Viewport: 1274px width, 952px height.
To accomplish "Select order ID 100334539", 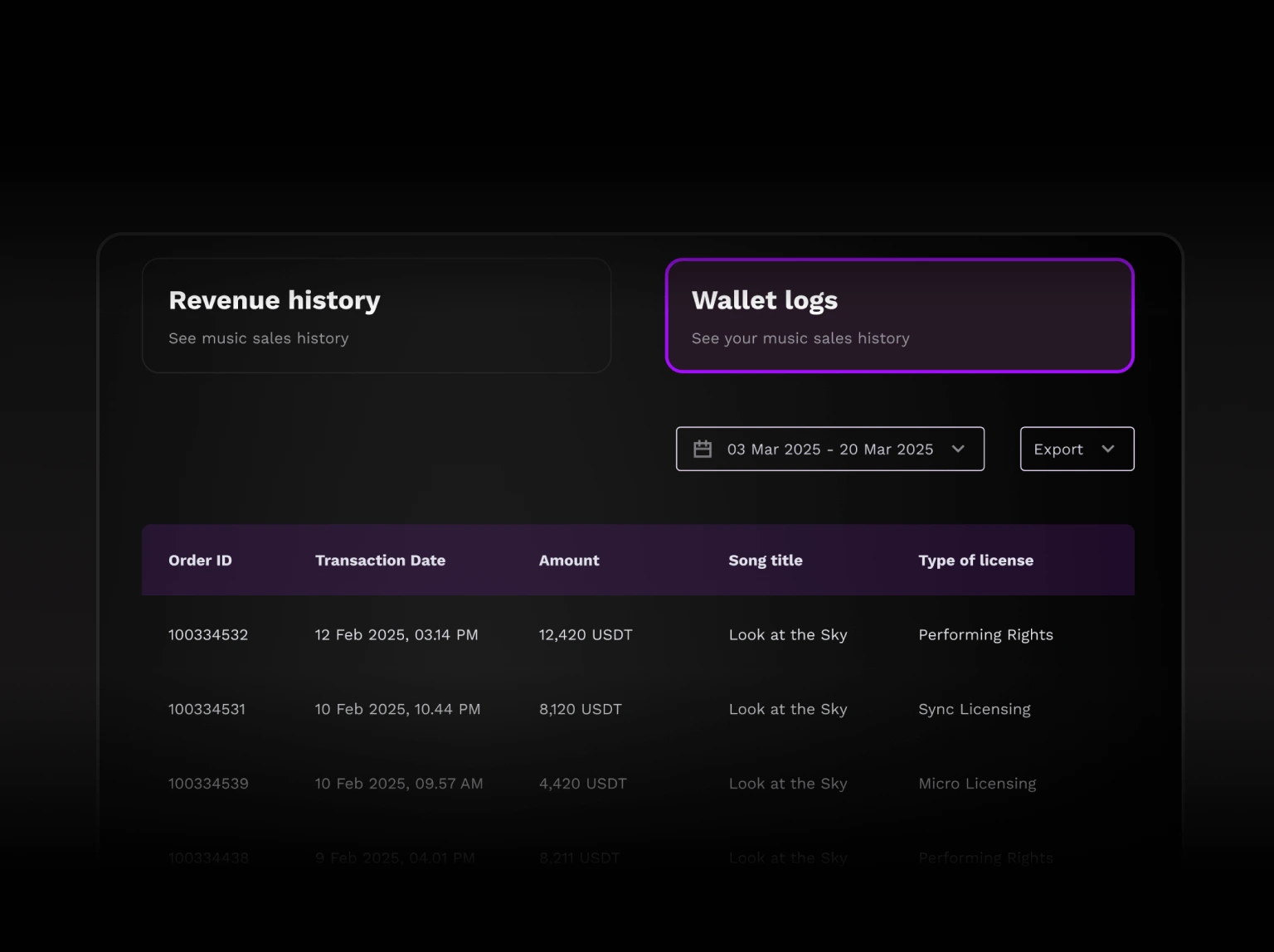I will tap(208, 784).
